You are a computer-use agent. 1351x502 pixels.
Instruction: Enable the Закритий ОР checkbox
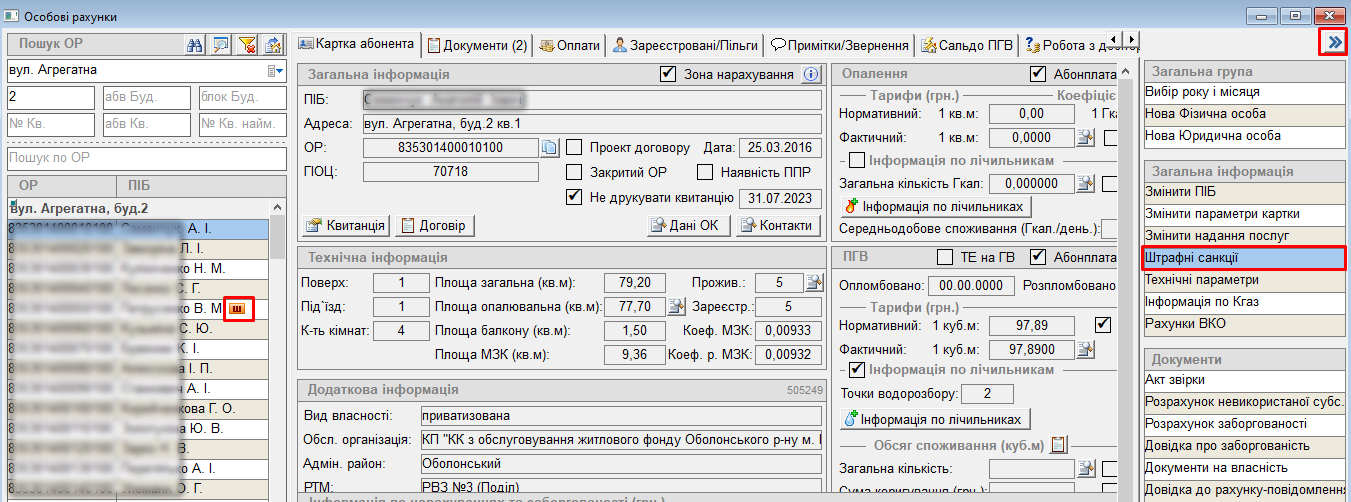(574, 172)
